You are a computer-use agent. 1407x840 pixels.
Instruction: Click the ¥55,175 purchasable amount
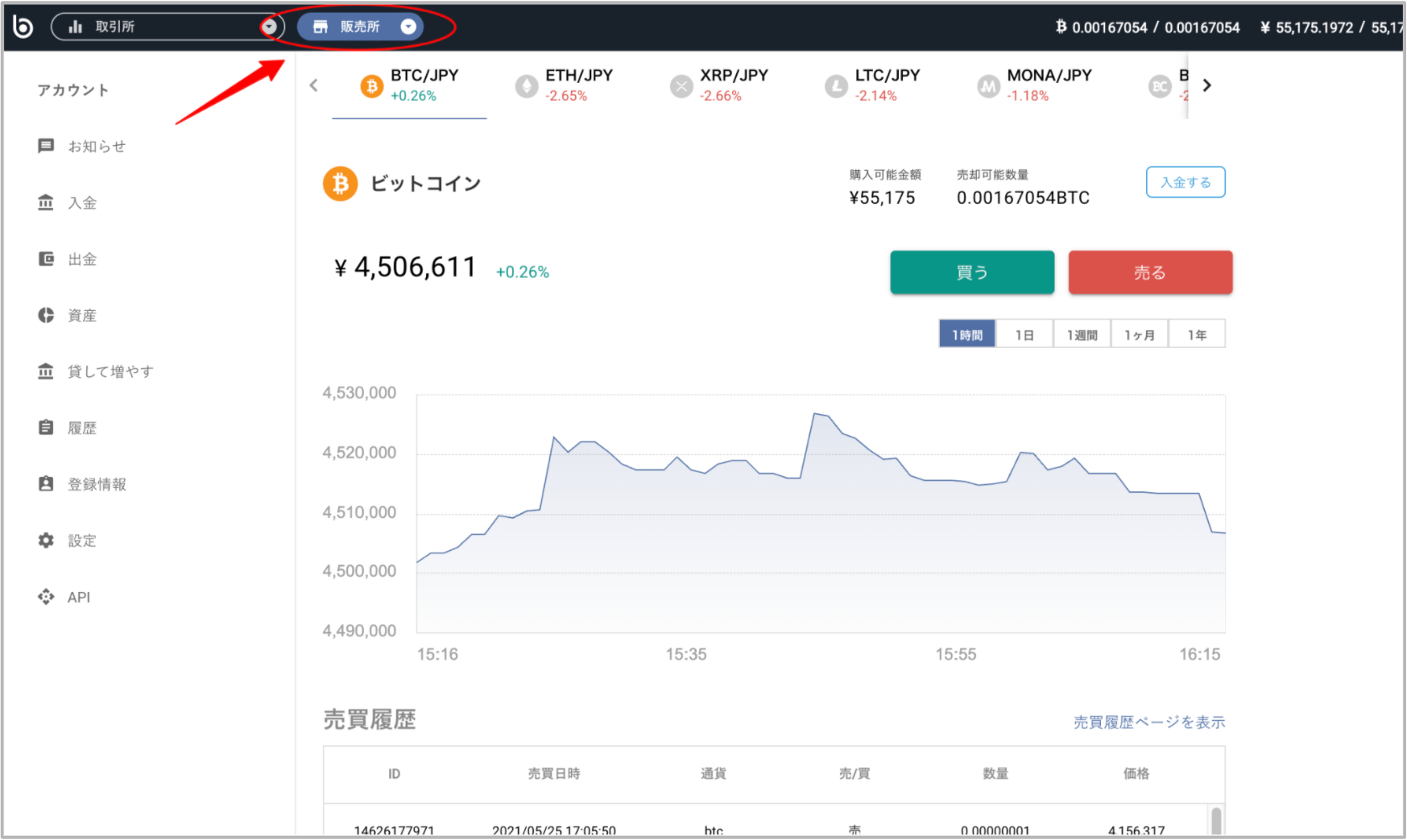(x=882, y=198)
